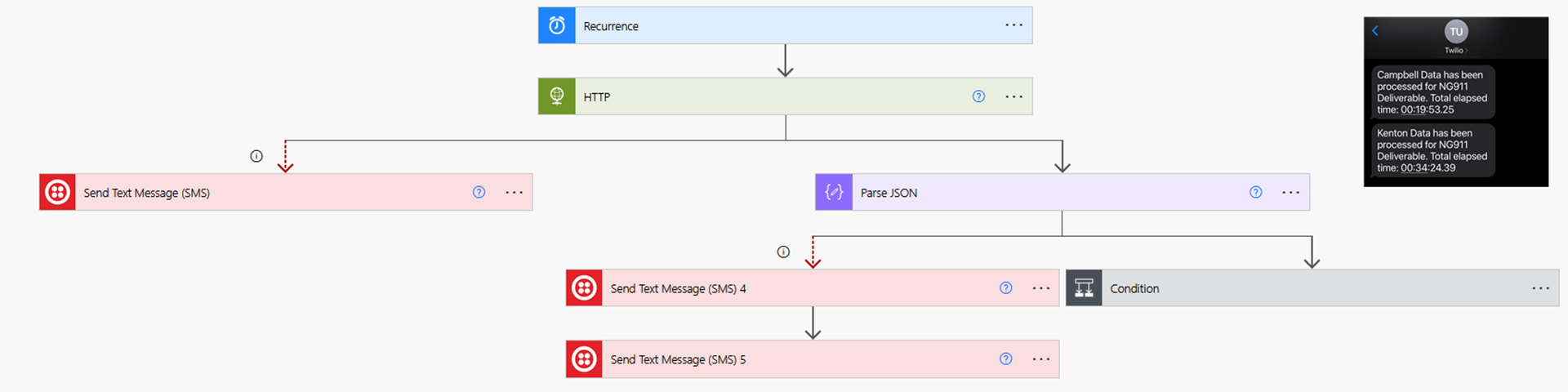The width and height of the screenshot is (1568, 392).
Task: Tap the TU contact avatar in the phone screenshot
Action: (1456, 32)
